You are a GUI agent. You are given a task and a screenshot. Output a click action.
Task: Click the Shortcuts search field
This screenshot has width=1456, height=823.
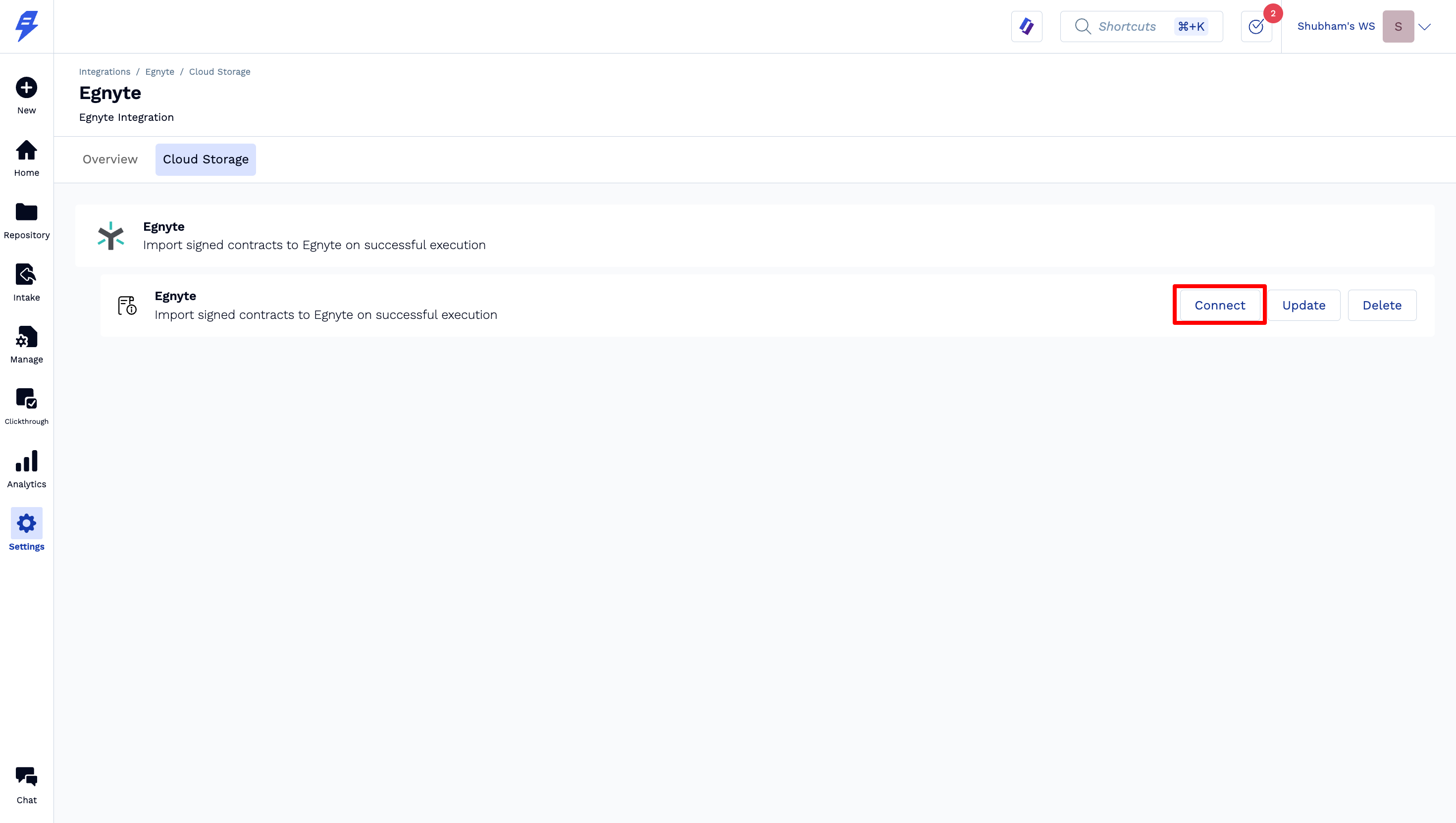(1141, 27)
